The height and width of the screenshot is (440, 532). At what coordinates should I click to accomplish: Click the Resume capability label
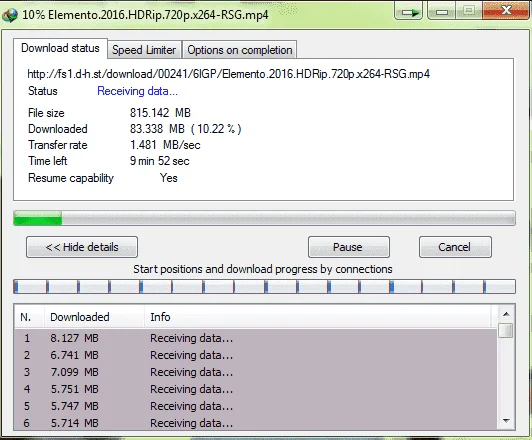(x=71, y=178)
